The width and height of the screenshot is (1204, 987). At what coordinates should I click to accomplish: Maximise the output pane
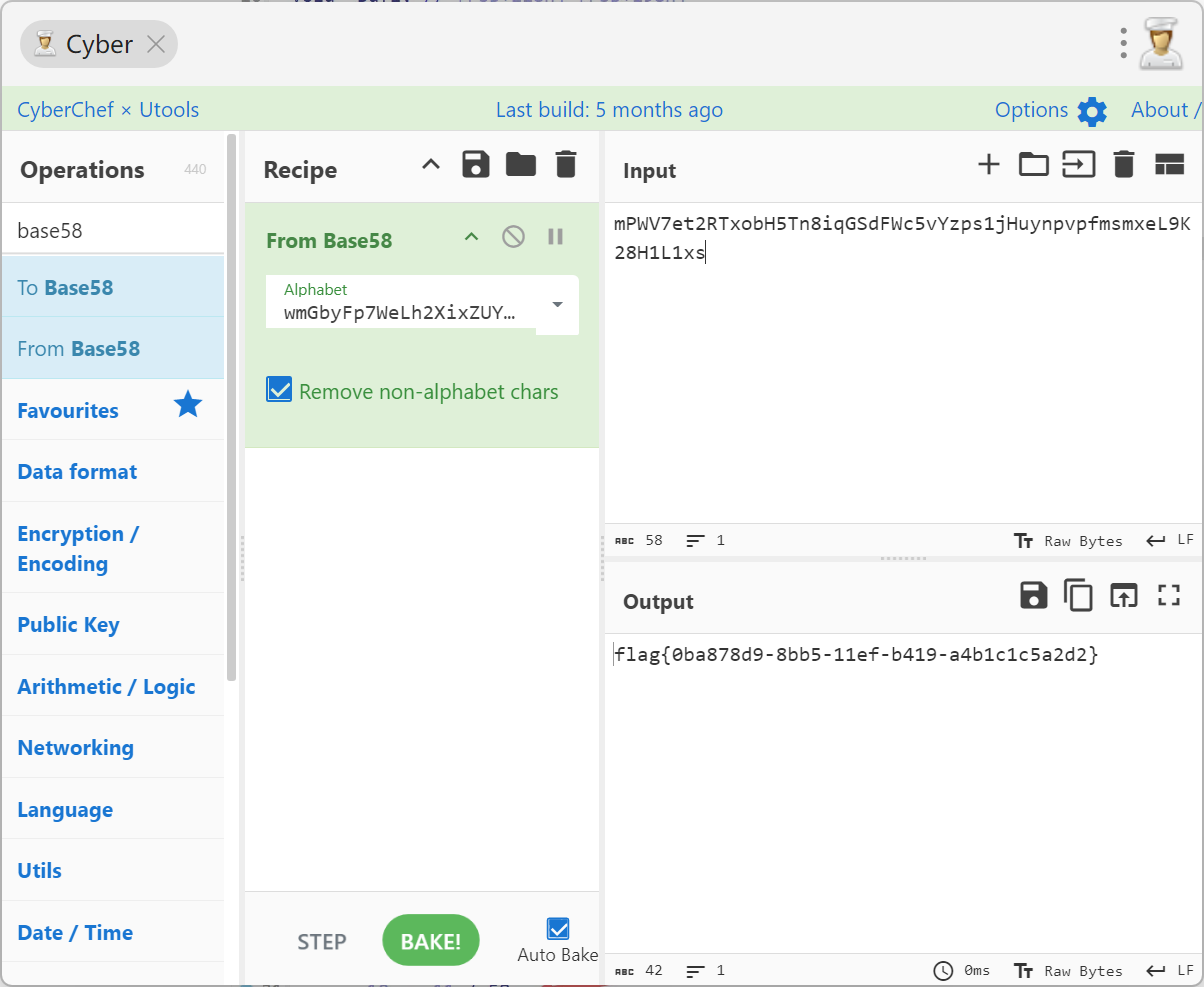1169,595
